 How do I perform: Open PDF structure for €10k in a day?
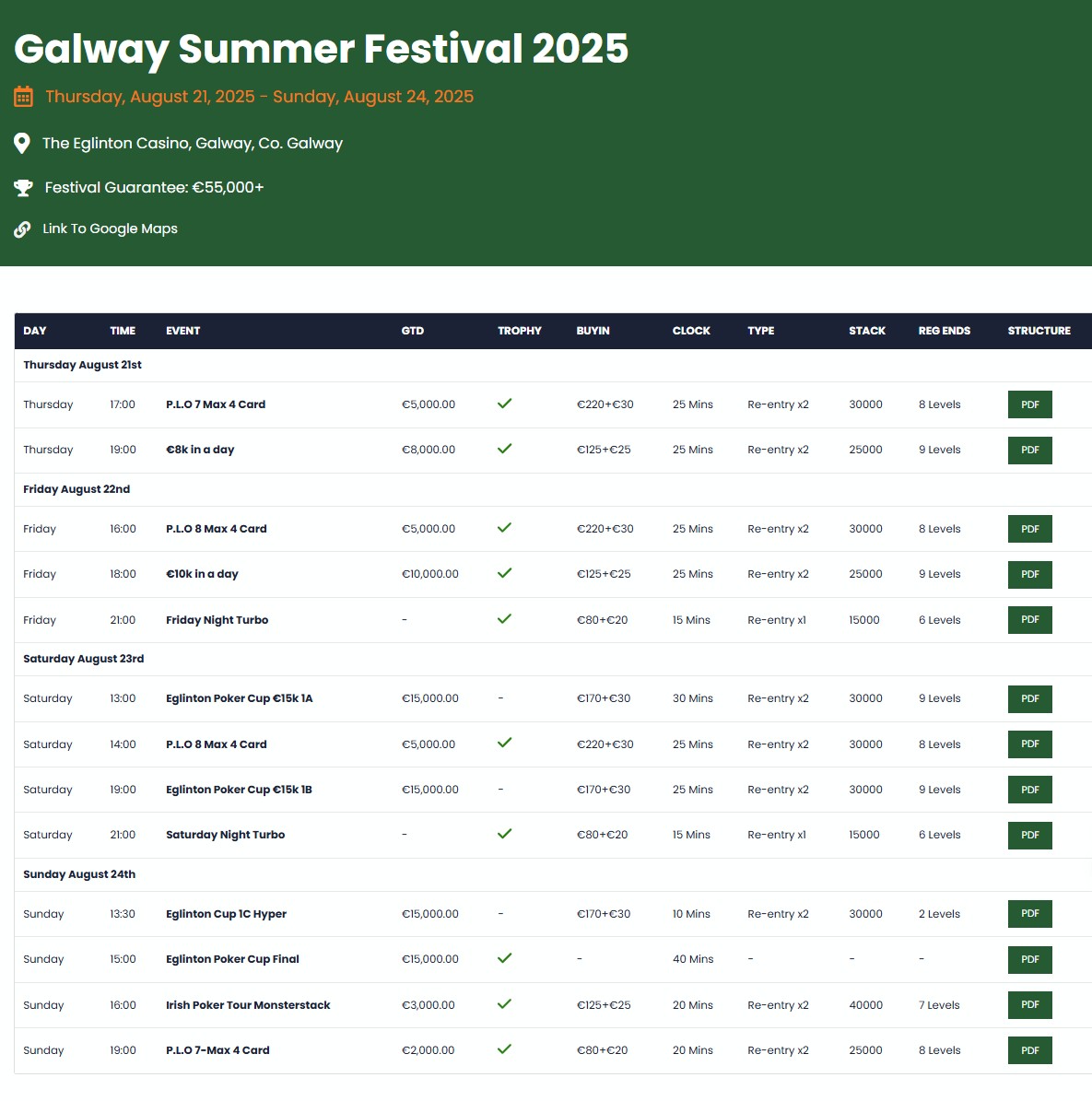[1029, 574]
